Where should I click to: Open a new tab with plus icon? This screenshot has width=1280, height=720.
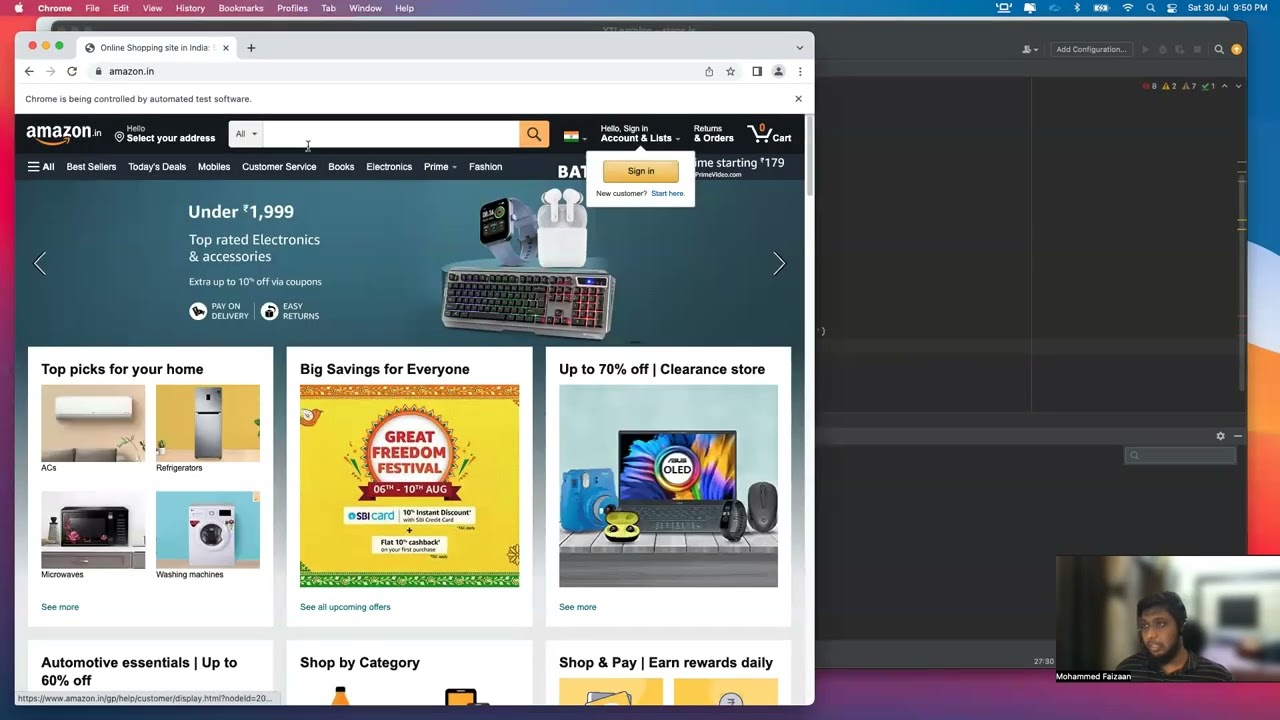click(x=251, y=47)
